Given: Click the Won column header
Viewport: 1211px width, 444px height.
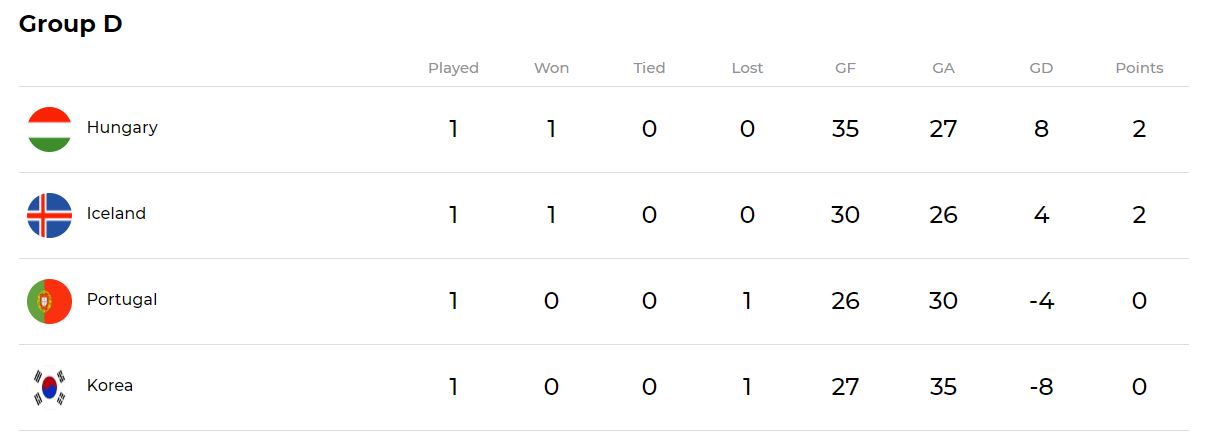Looking at the screenshot, I should [551, 68].
